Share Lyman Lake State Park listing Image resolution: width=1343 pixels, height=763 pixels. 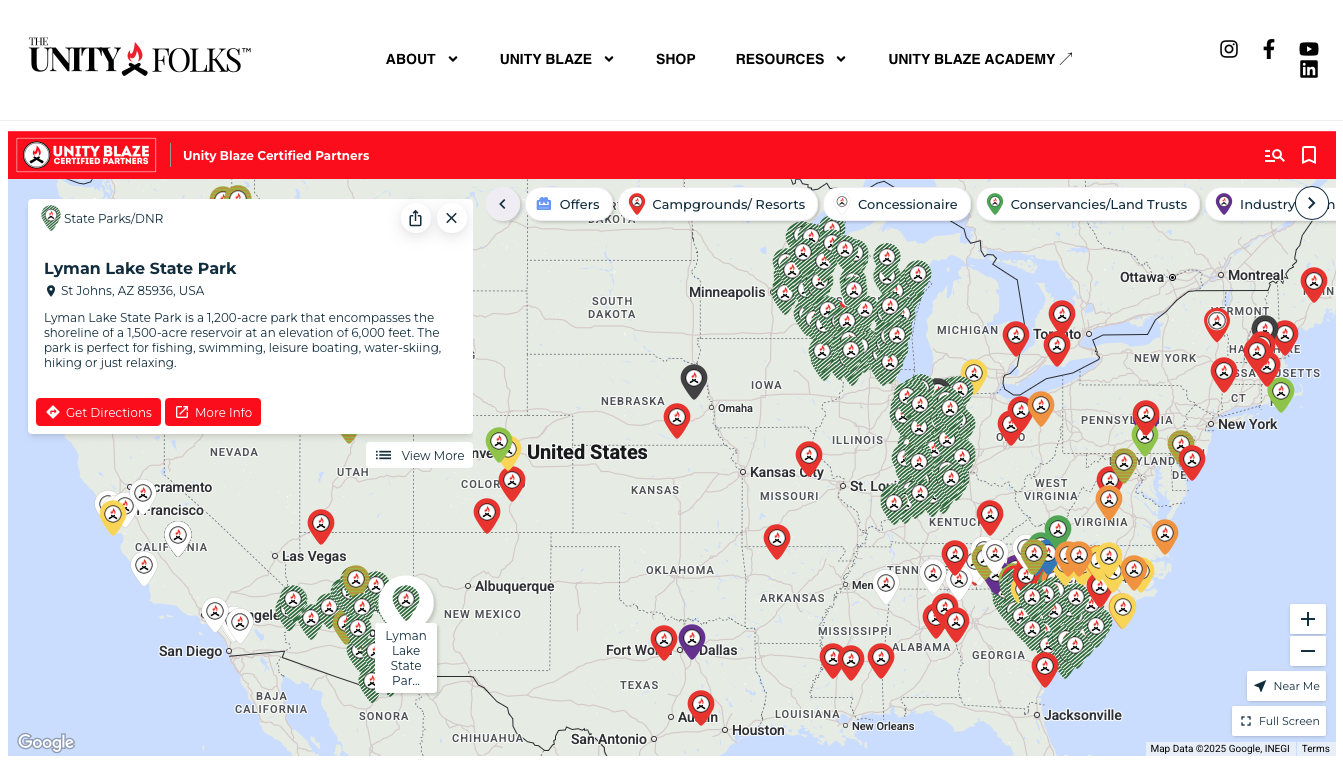click(x=416, y=218)
